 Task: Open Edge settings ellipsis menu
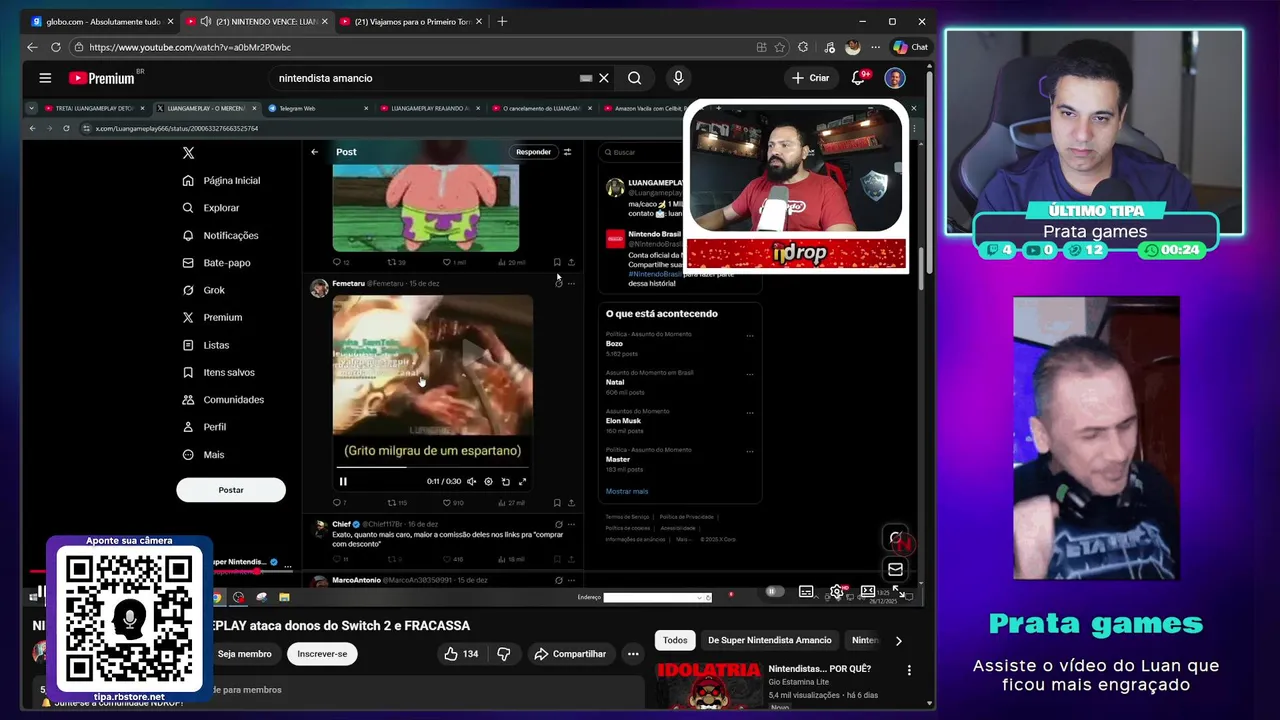tap(875, 47)
